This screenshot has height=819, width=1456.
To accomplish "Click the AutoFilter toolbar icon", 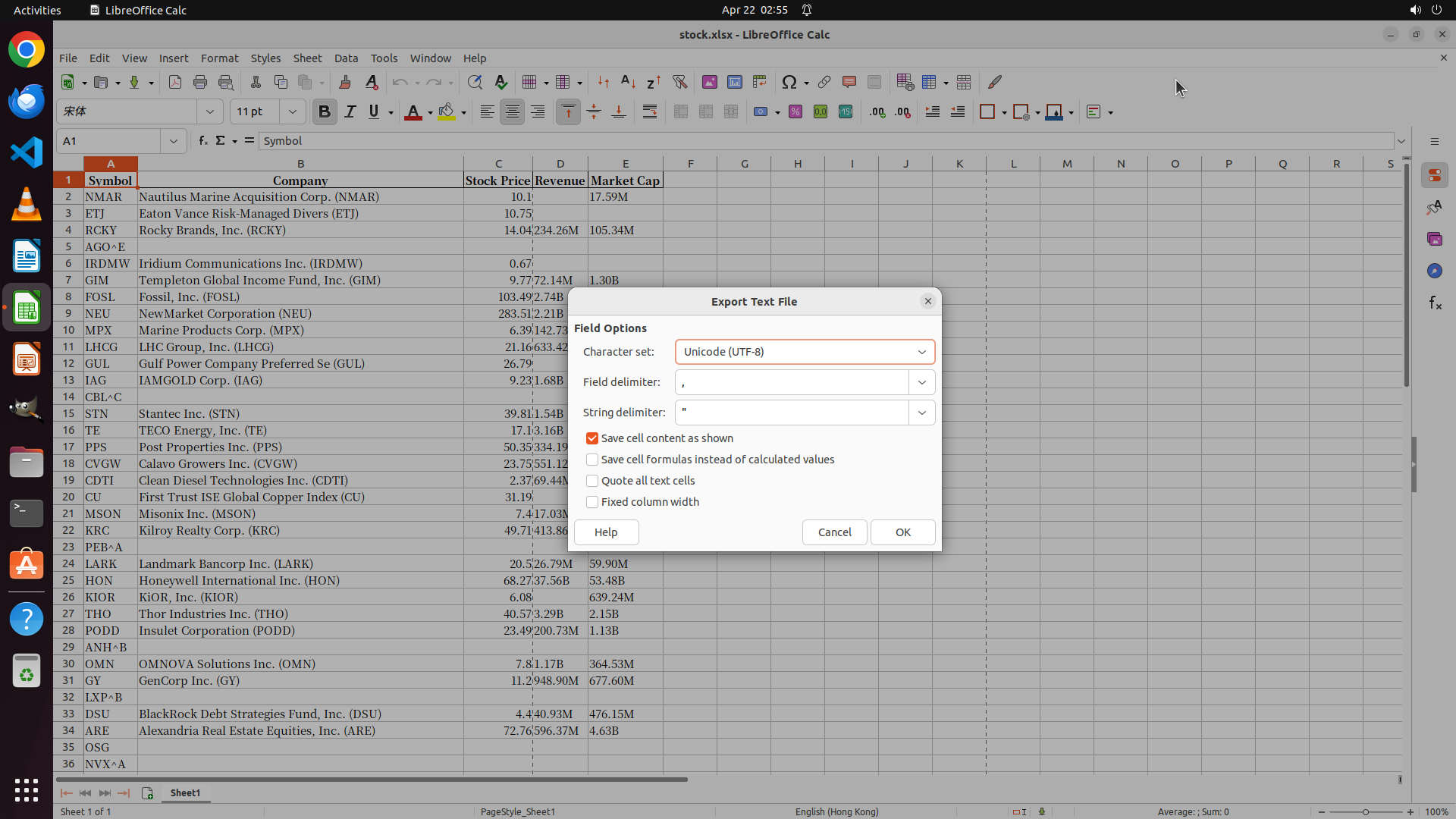I will [679, 82].
